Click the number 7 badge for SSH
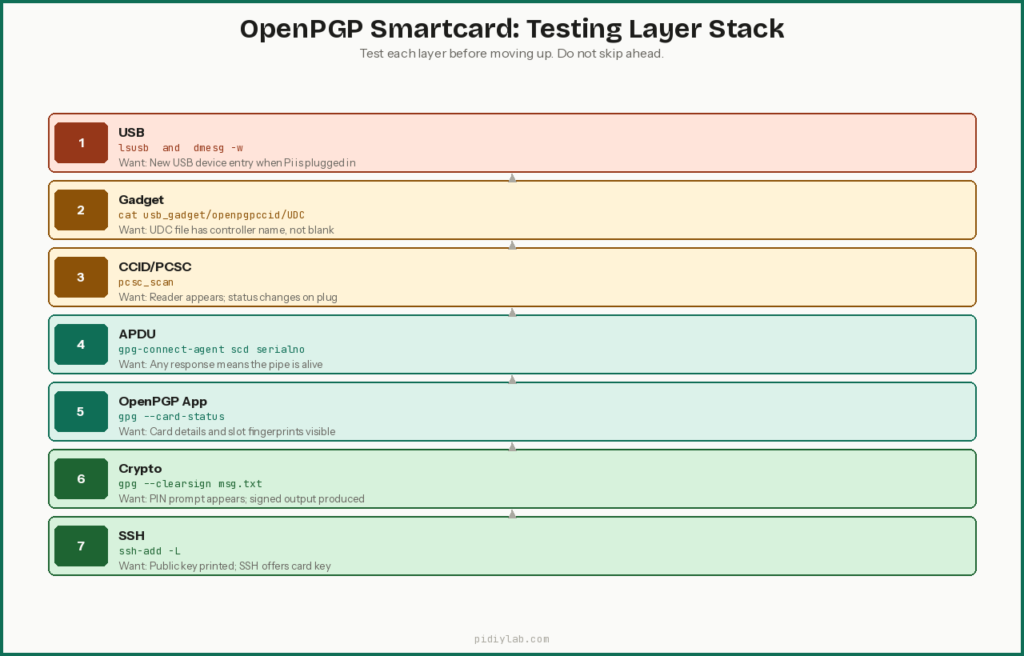Screen dimensions: 1024x656 pos(81,546)
